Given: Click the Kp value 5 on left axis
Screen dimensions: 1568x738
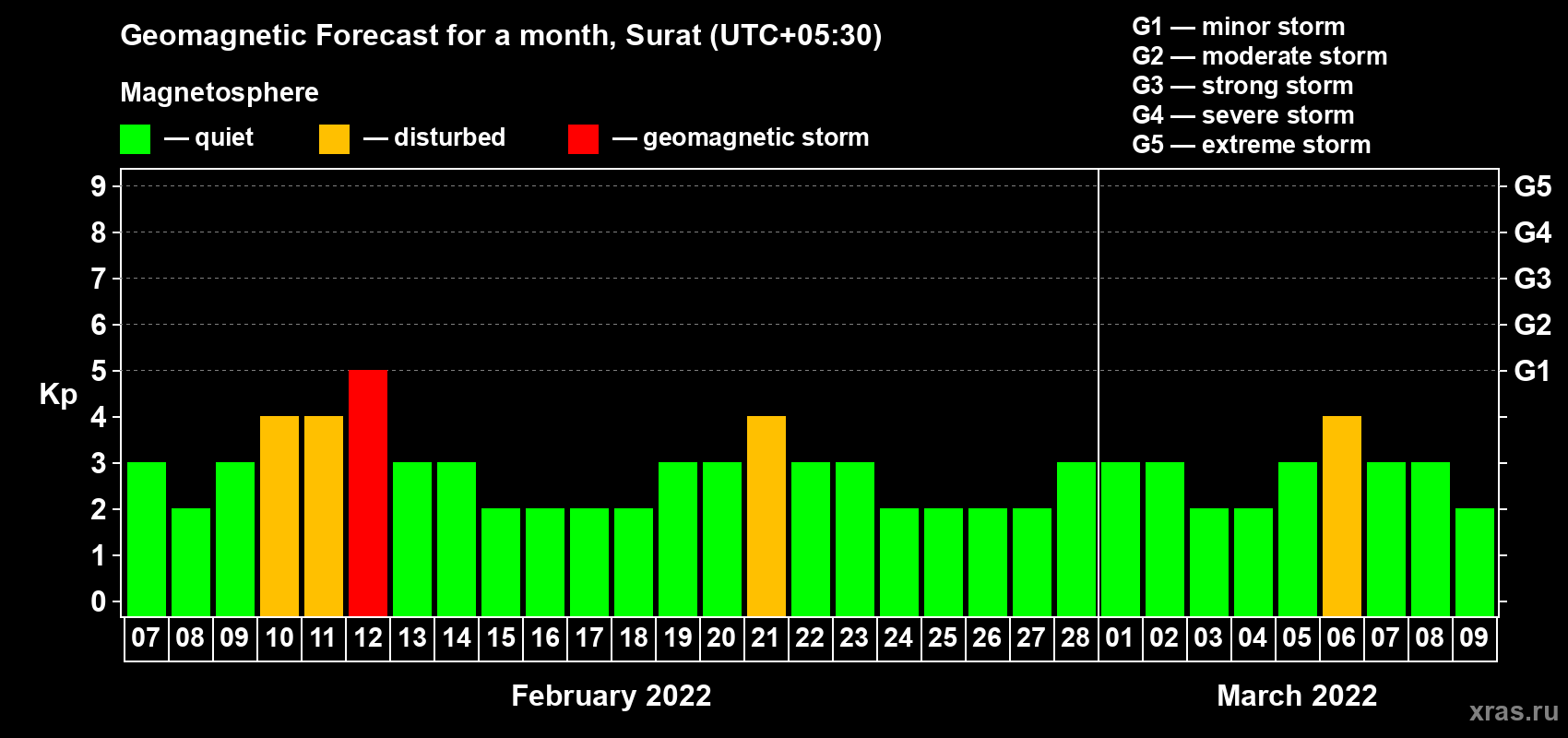Looking at the screenshot, I should coord(99,371).
